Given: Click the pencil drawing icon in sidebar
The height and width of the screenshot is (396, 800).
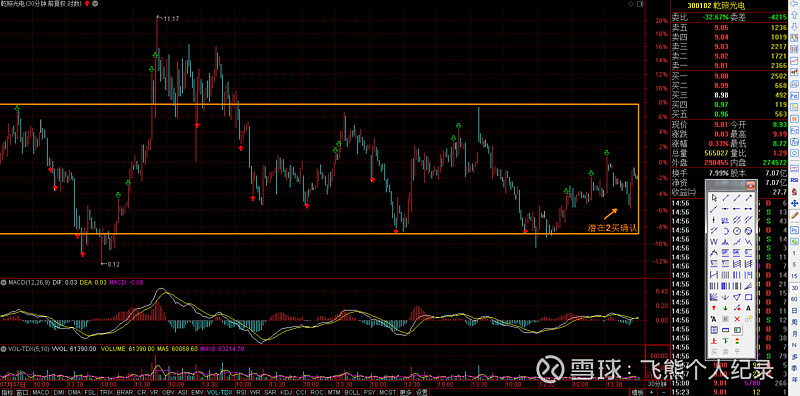Looking at the screenshot, I should pos(794,215).
